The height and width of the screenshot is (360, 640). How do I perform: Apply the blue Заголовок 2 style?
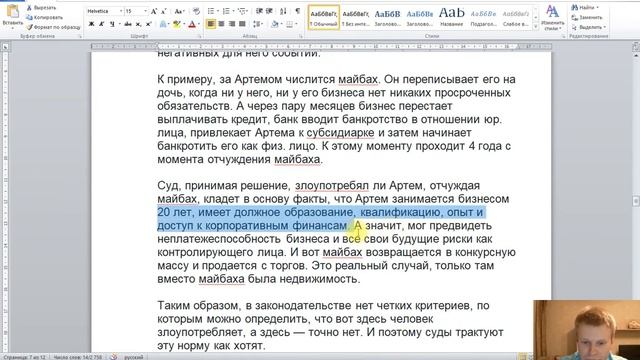tap(419, 18)
